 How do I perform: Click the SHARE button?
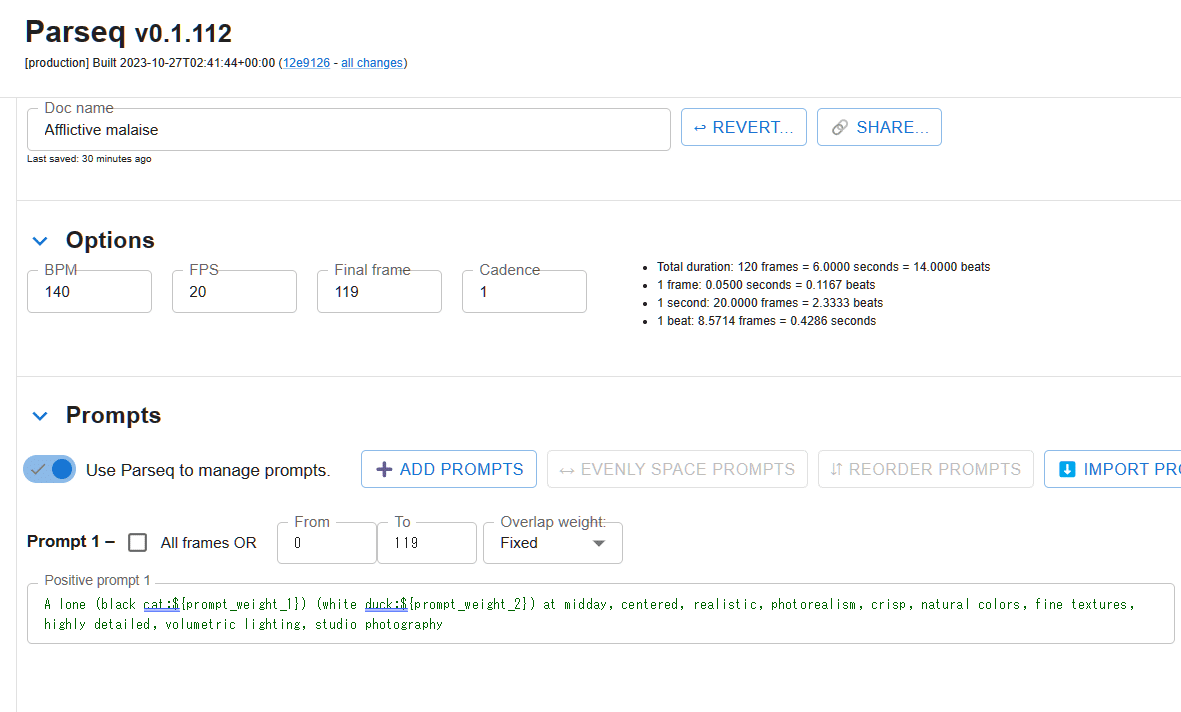879,127
